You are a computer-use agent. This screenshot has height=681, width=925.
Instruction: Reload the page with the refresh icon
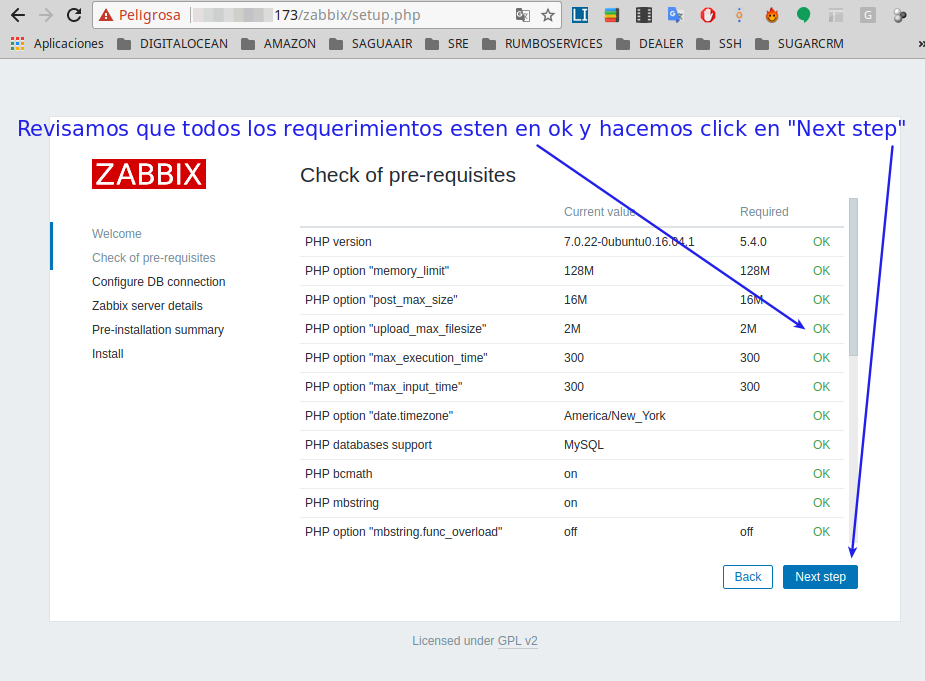click(74, 15)
